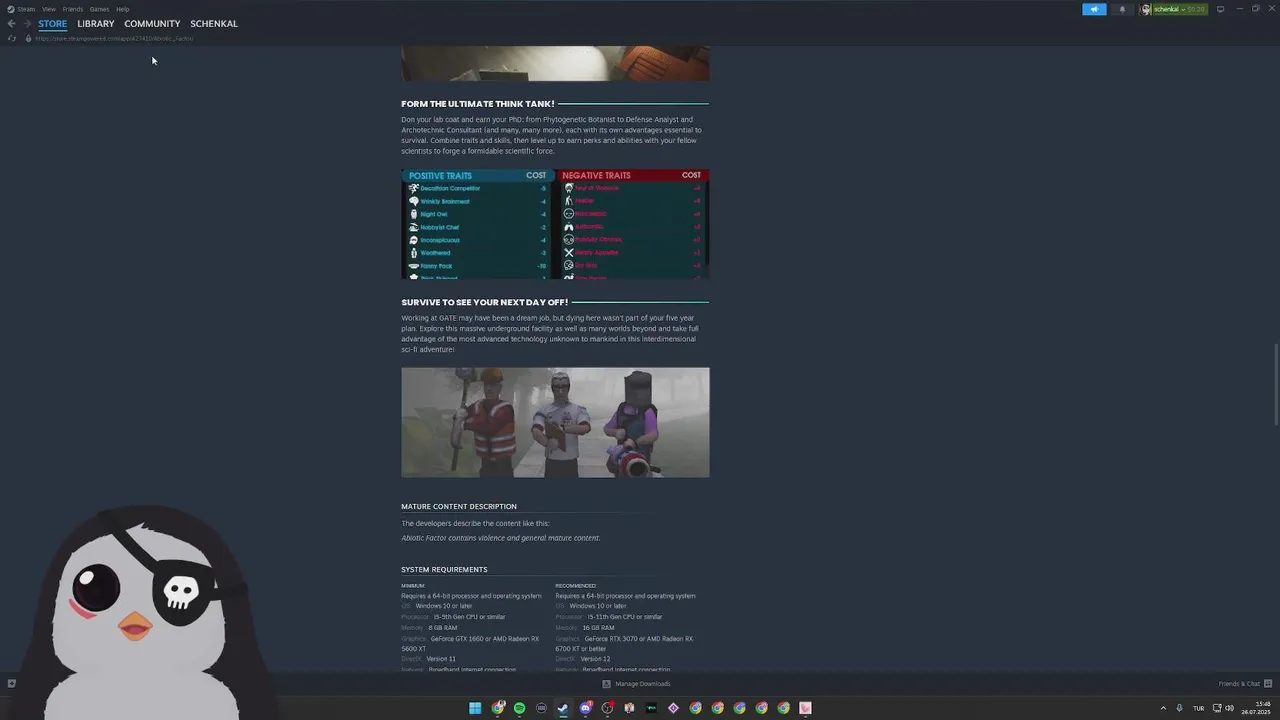Click the SYSTEM REQUIREMENTS heading
Image resolution: width=1280 pixels, height=720 pixels.
coord(444,570)
